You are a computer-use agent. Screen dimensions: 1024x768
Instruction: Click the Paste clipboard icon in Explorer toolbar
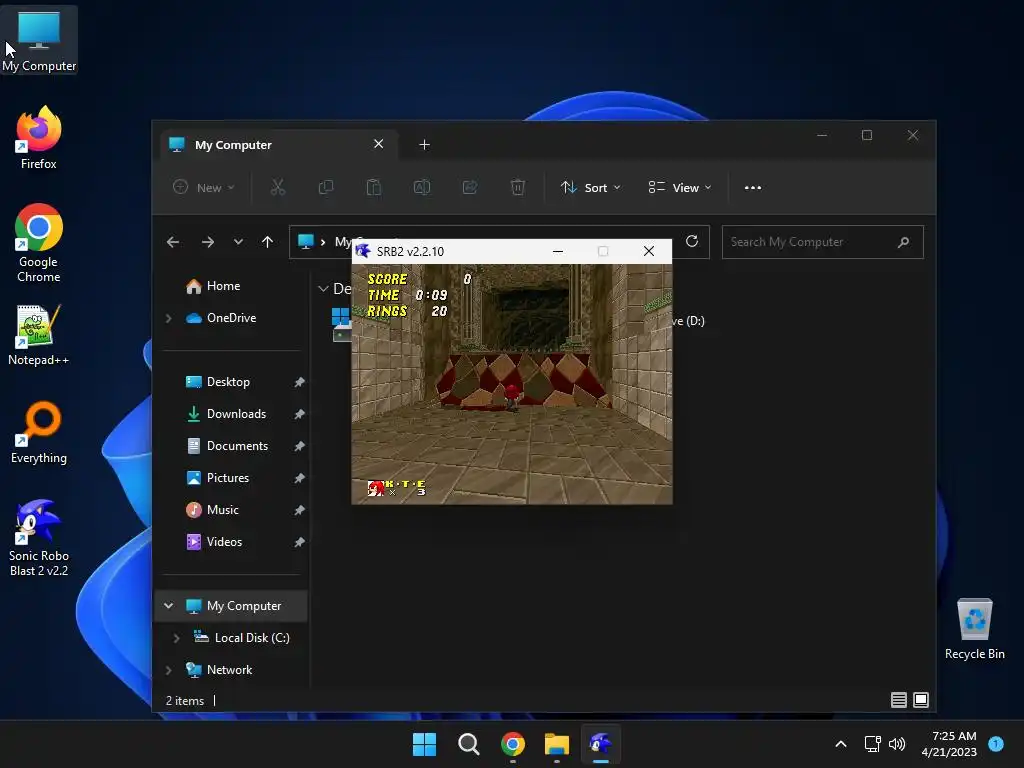pos(374,187)
